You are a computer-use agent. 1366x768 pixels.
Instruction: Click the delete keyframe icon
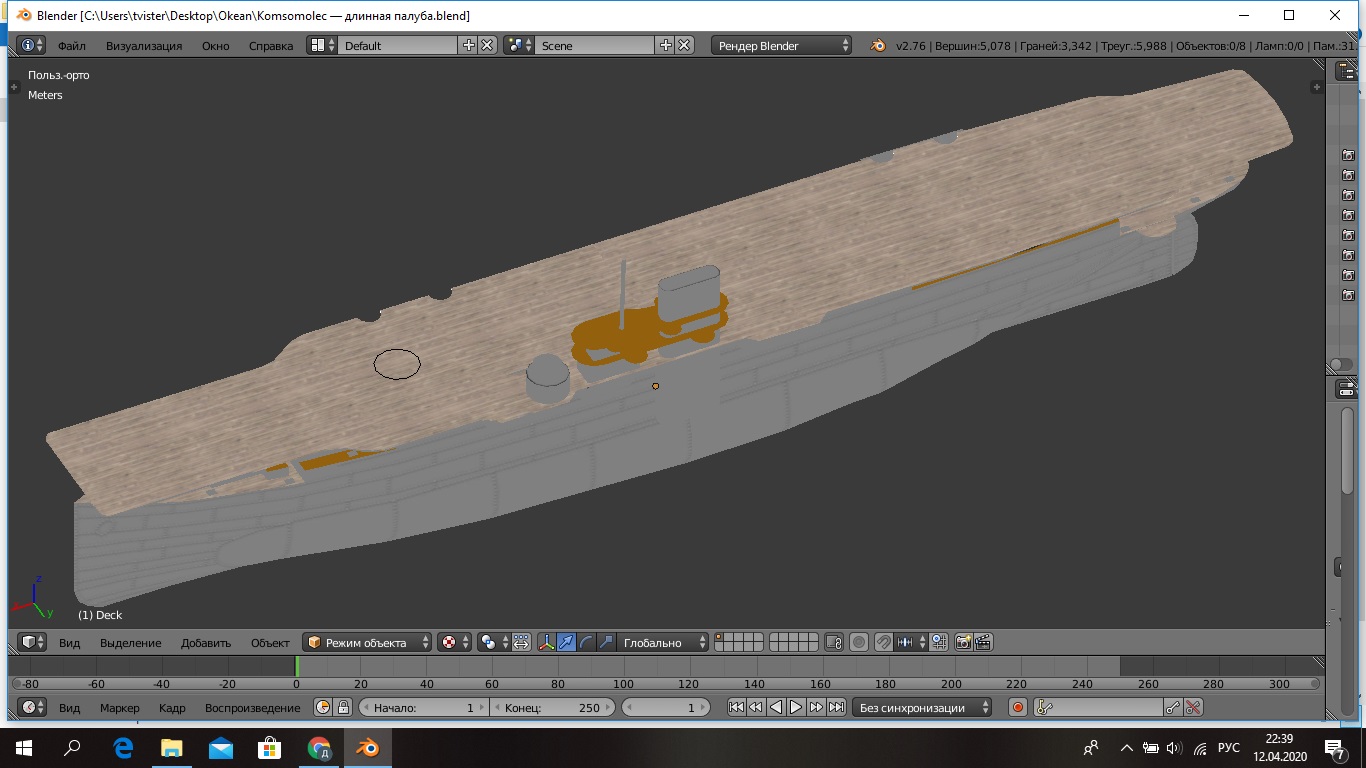coord(1193,707)
